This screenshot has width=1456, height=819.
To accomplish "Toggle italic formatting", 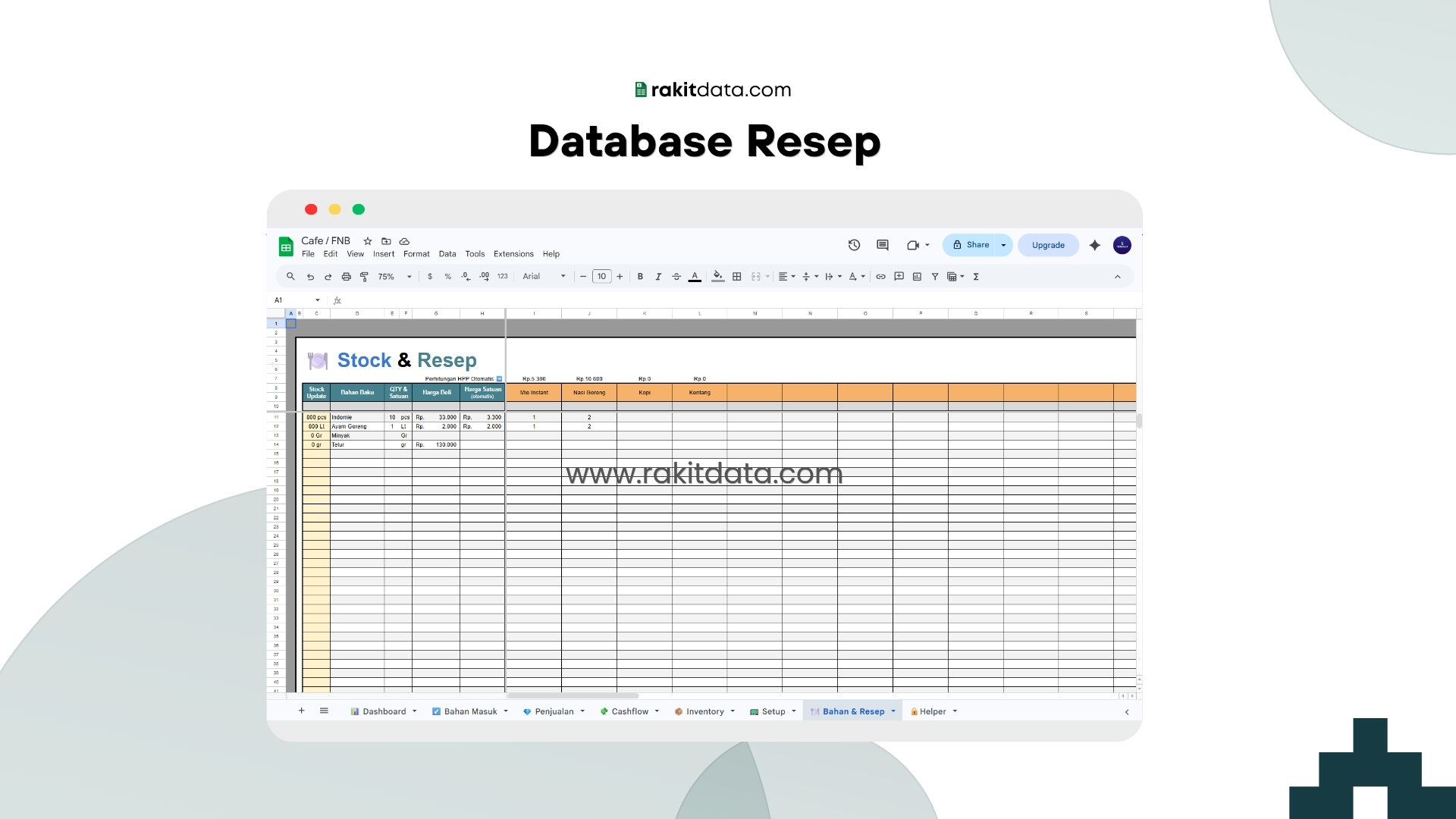I will tap(658, 277).
